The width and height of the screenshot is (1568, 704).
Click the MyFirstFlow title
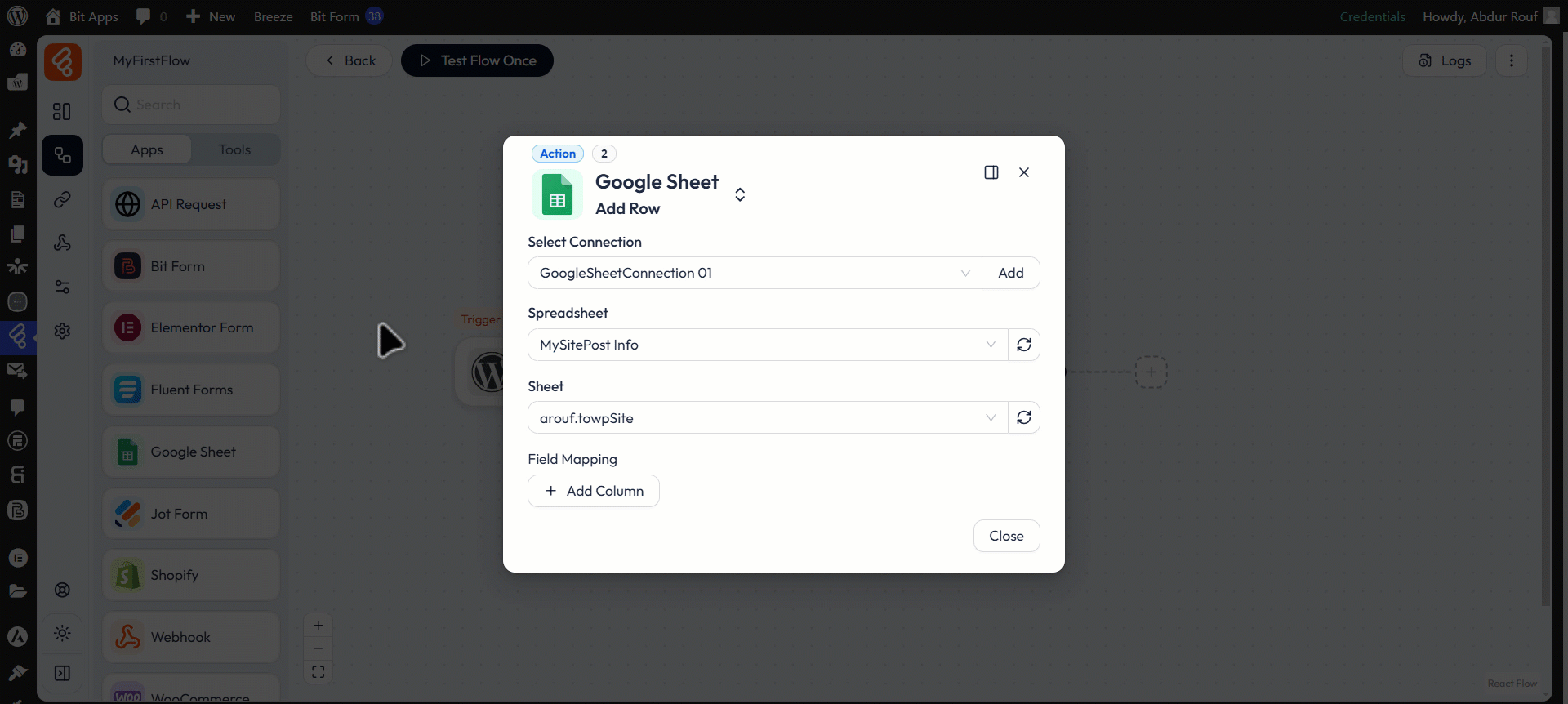point(151,60)
